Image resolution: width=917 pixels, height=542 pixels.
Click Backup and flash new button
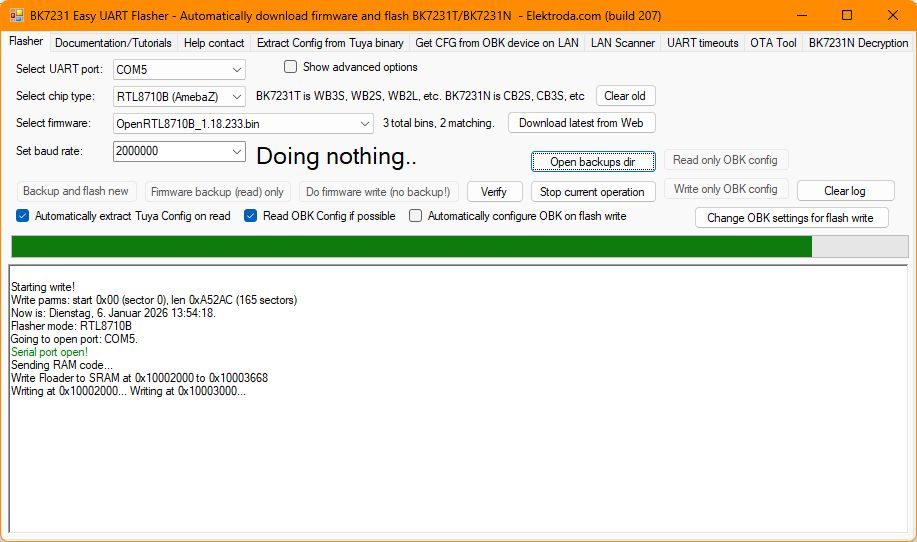(76, 191)
